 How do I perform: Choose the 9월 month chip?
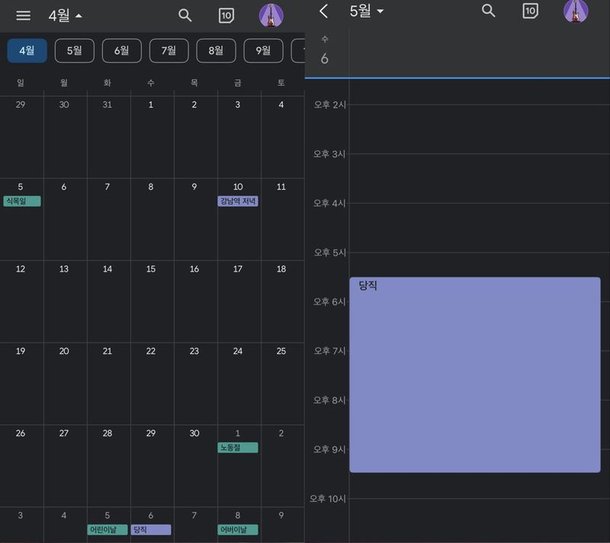coord(263,51)
